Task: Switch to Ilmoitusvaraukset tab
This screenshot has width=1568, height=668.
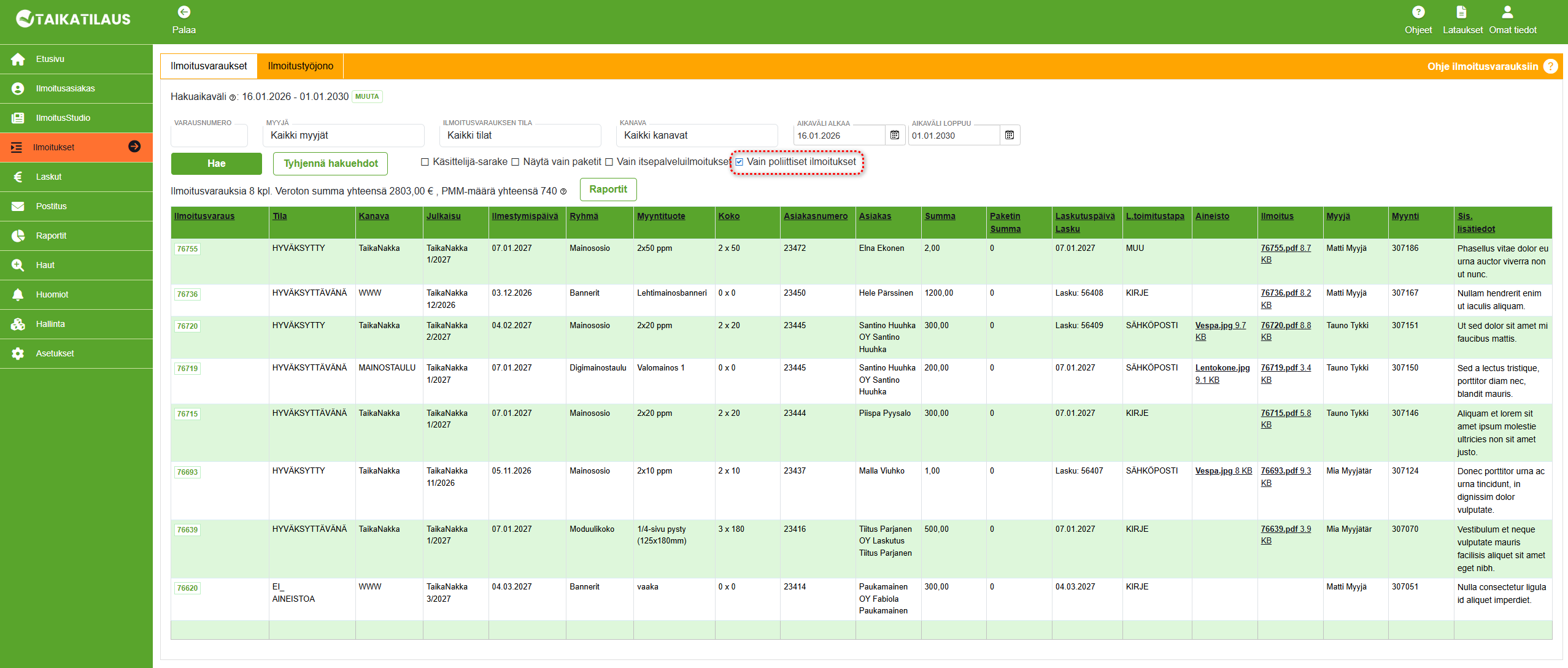Action: [209, 66]
